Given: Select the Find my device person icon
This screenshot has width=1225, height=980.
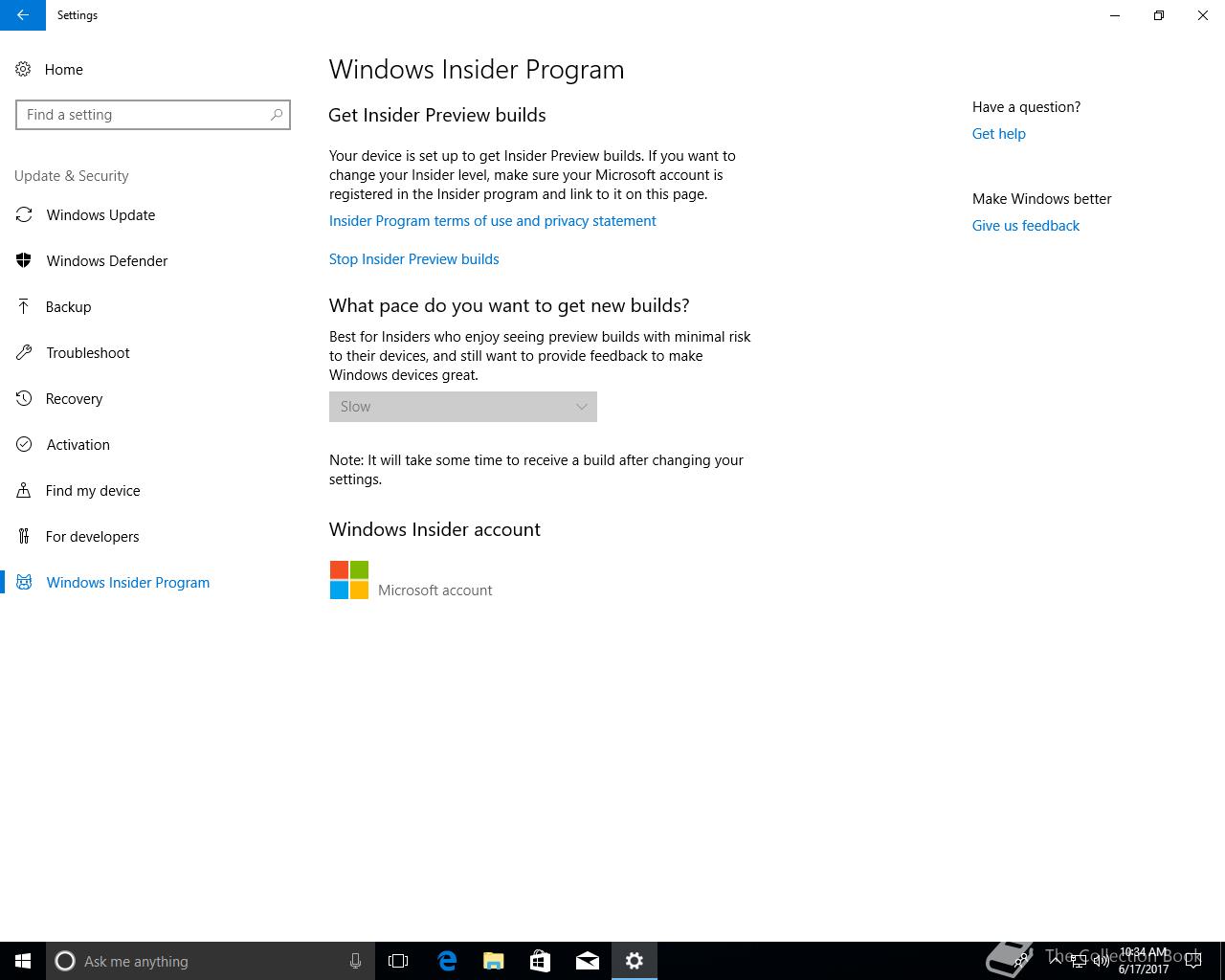Looking at the screenshot, I should click(24, 490).
